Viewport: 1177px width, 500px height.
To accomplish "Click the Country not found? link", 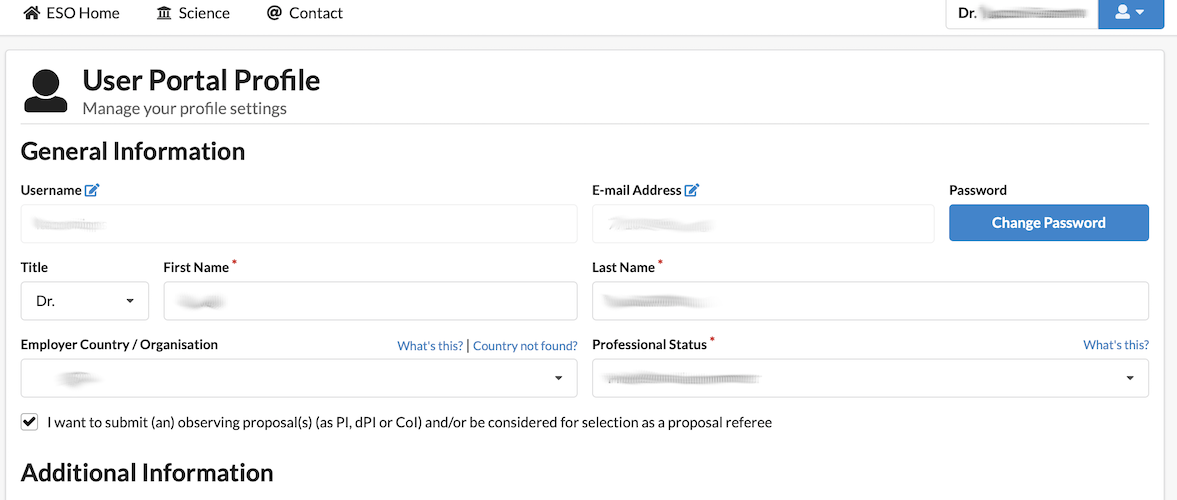I will 525,346.
